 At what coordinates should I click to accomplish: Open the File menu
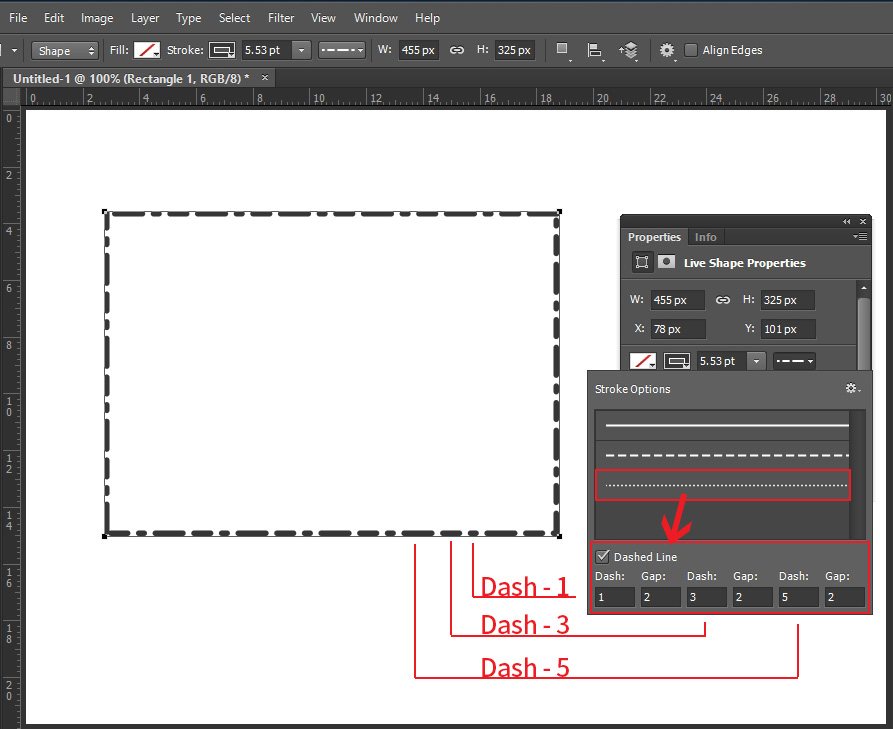pos(18,18)
